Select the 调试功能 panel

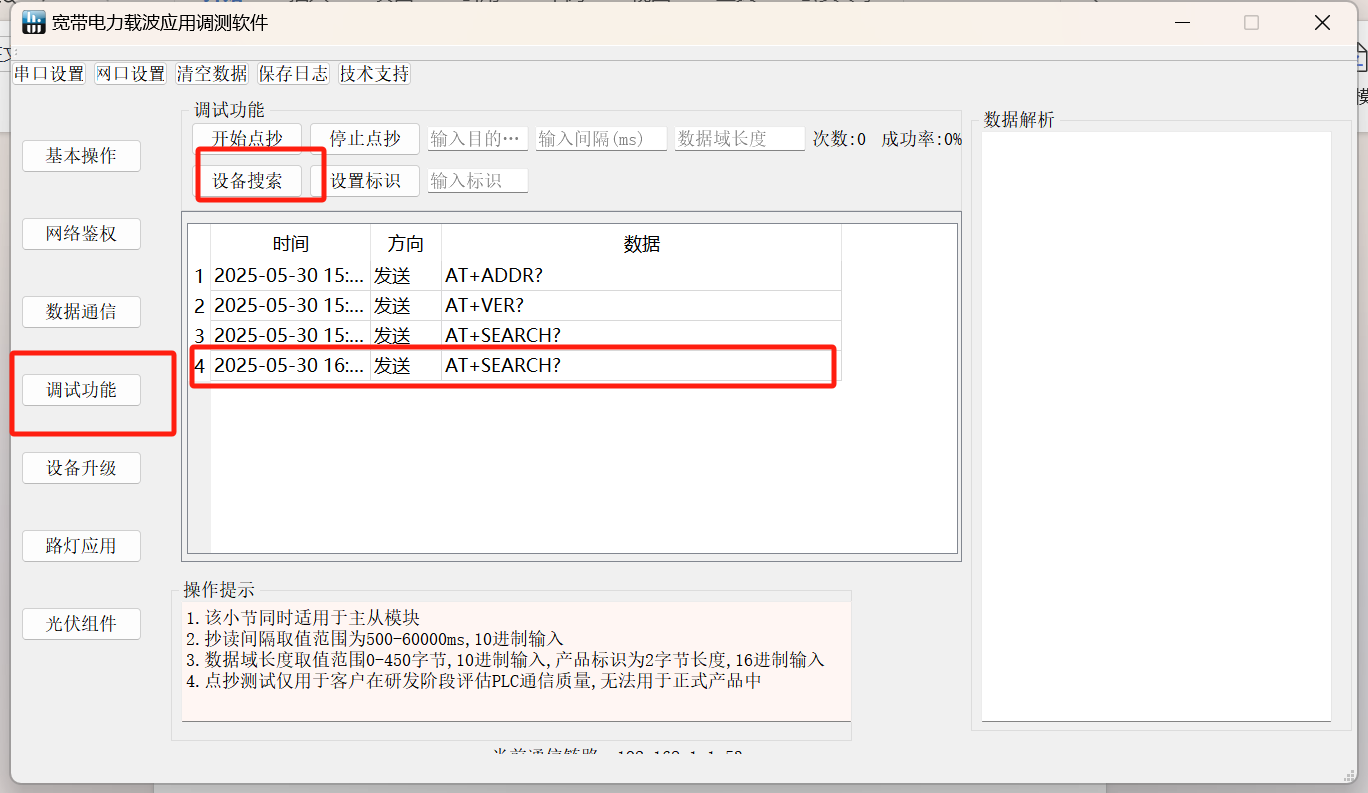(x=81, y=389)
